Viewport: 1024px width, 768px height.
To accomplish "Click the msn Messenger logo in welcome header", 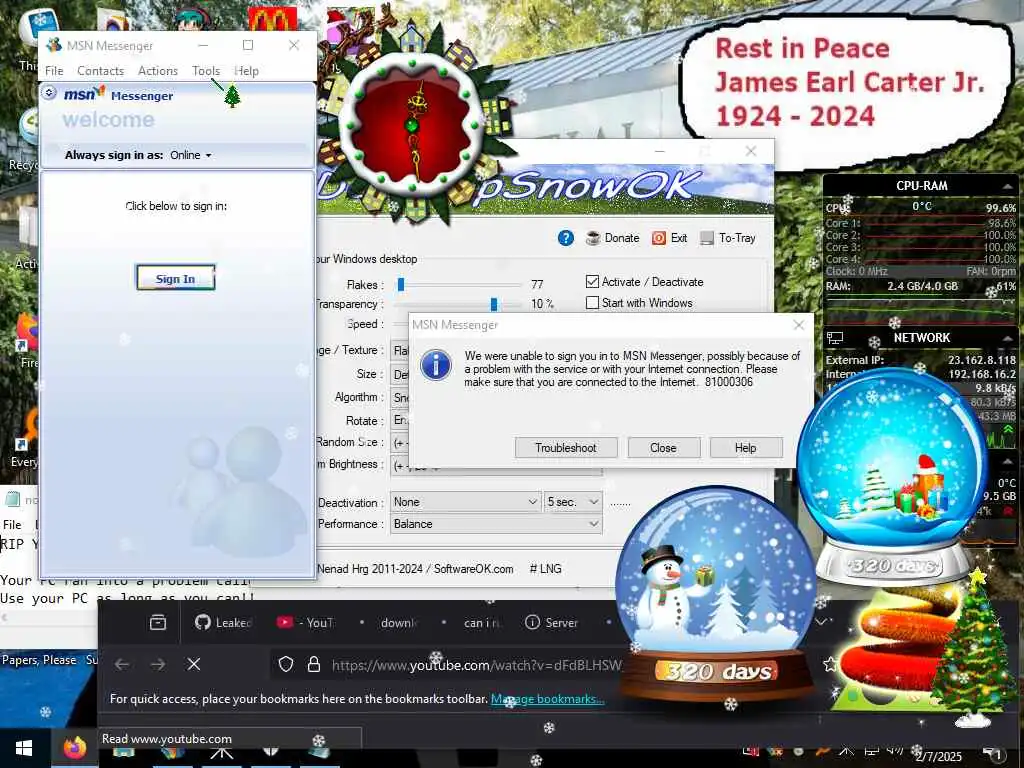I will [118, 95].
